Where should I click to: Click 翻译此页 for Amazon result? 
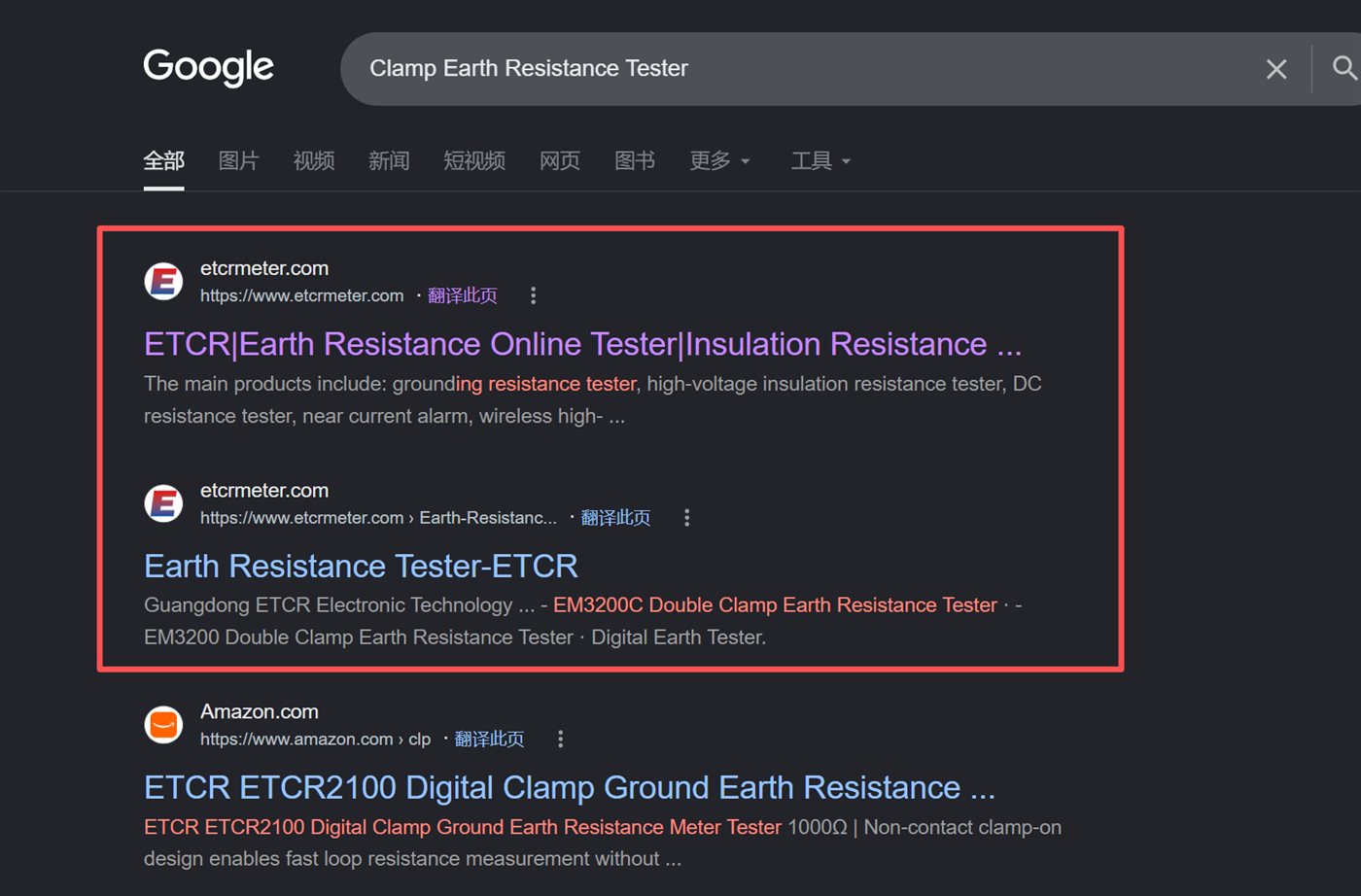(489, 740)
